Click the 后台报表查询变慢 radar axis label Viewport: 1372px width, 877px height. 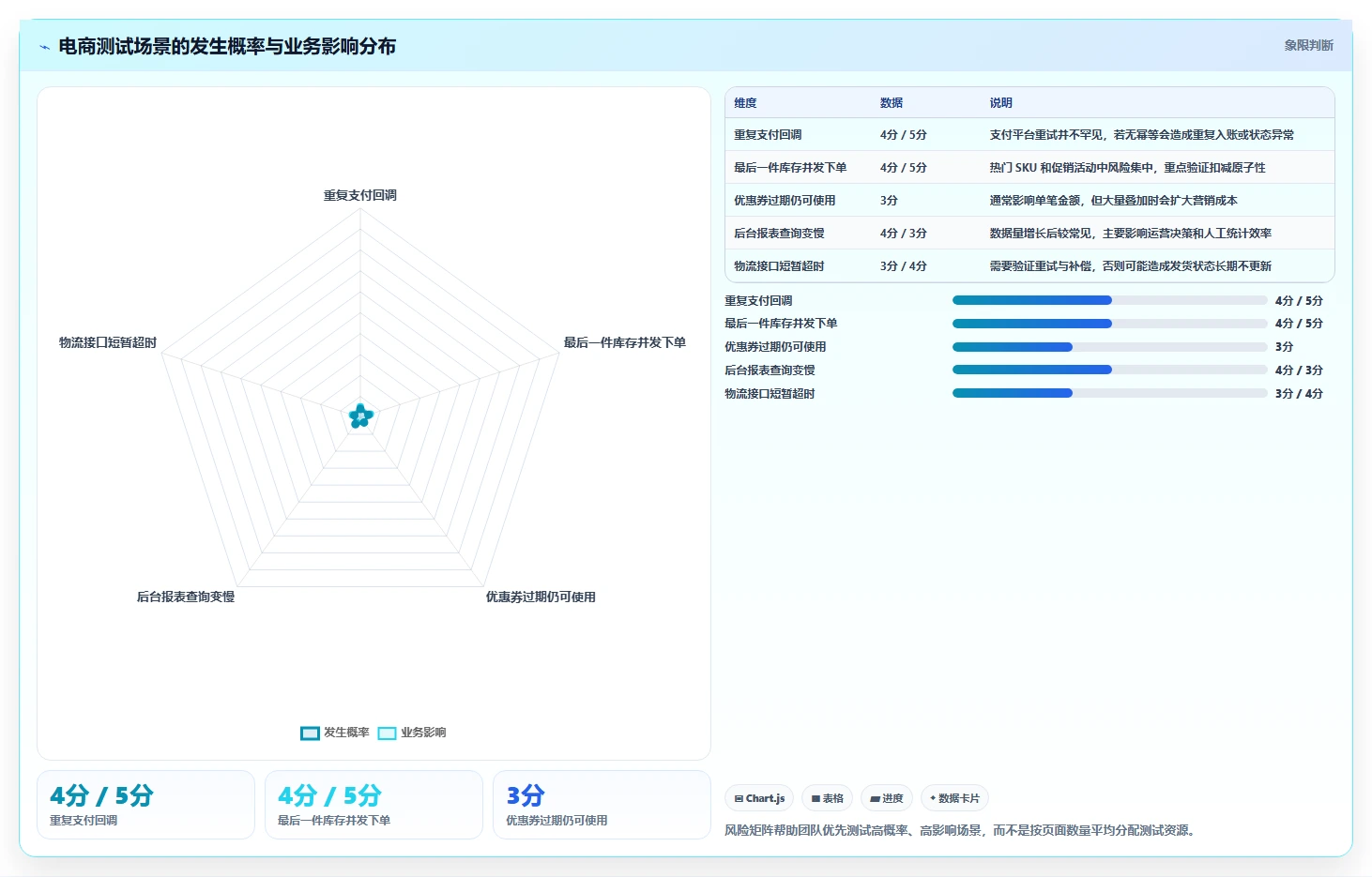point(186,597)
